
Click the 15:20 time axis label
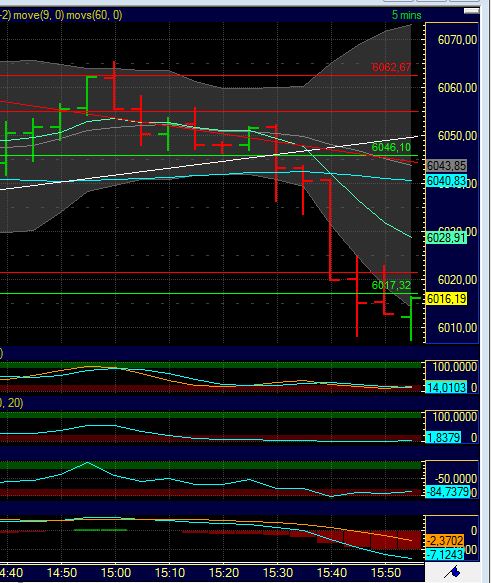point(224,573)
